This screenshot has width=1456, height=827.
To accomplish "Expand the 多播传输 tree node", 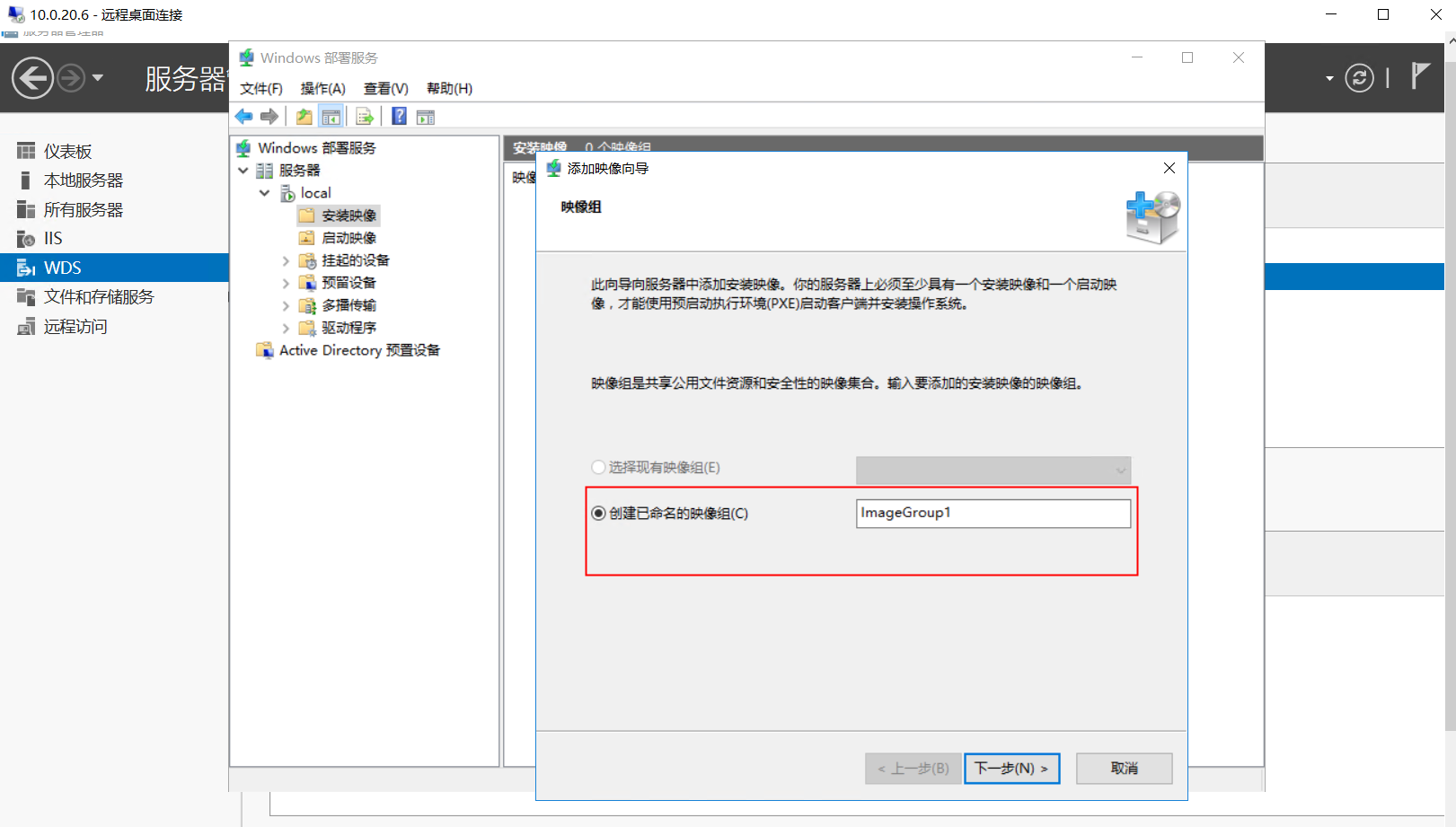I will click(x=286, y=305).
